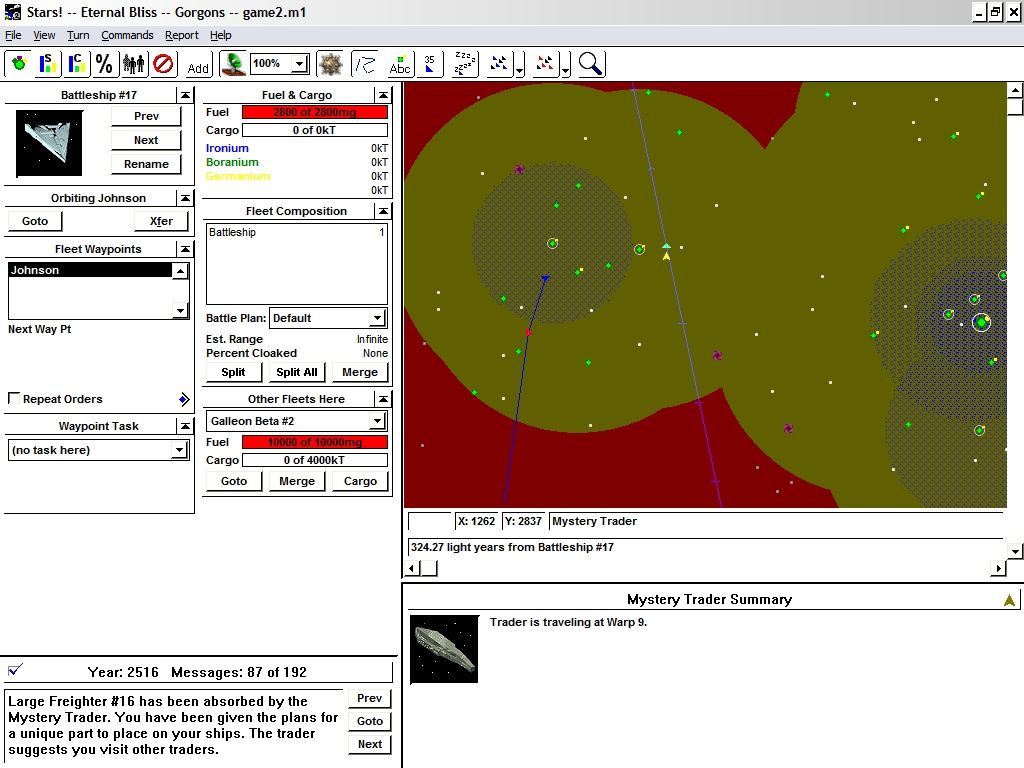Screen dimensions: 1024x768
Task: Click the Cargo button for Galleon Beta
Action: 360,481
